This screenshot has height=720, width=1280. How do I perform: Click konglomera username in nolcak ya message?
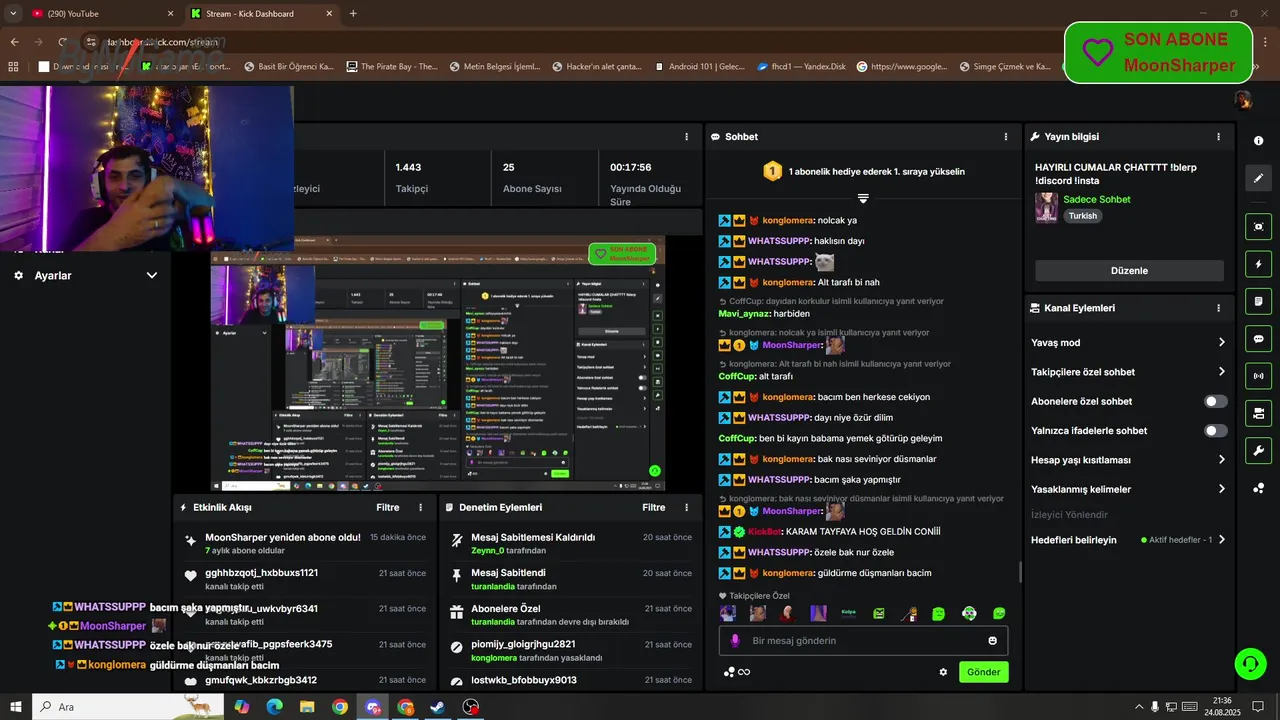click(787, 220)
